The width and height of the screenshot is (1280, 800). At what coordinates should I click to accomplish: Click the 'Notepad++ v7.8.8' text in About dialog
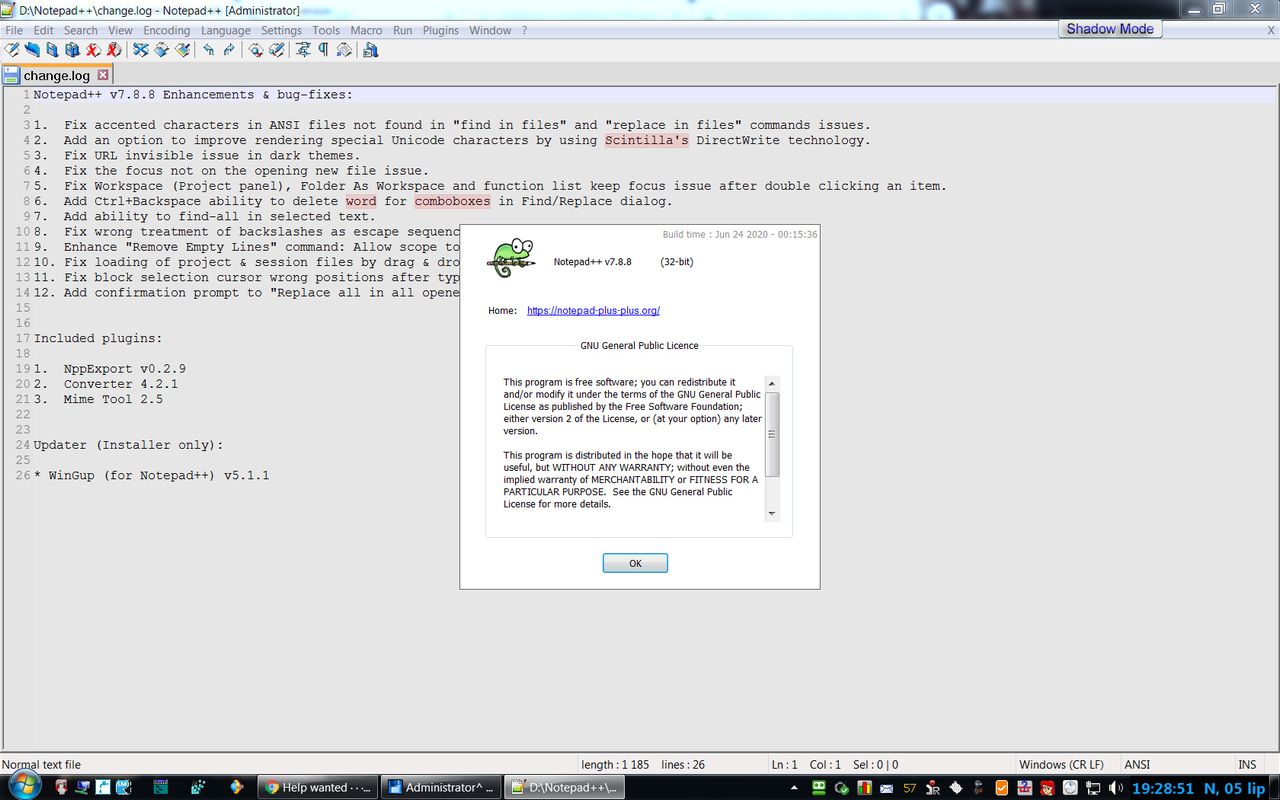point(592,262)
